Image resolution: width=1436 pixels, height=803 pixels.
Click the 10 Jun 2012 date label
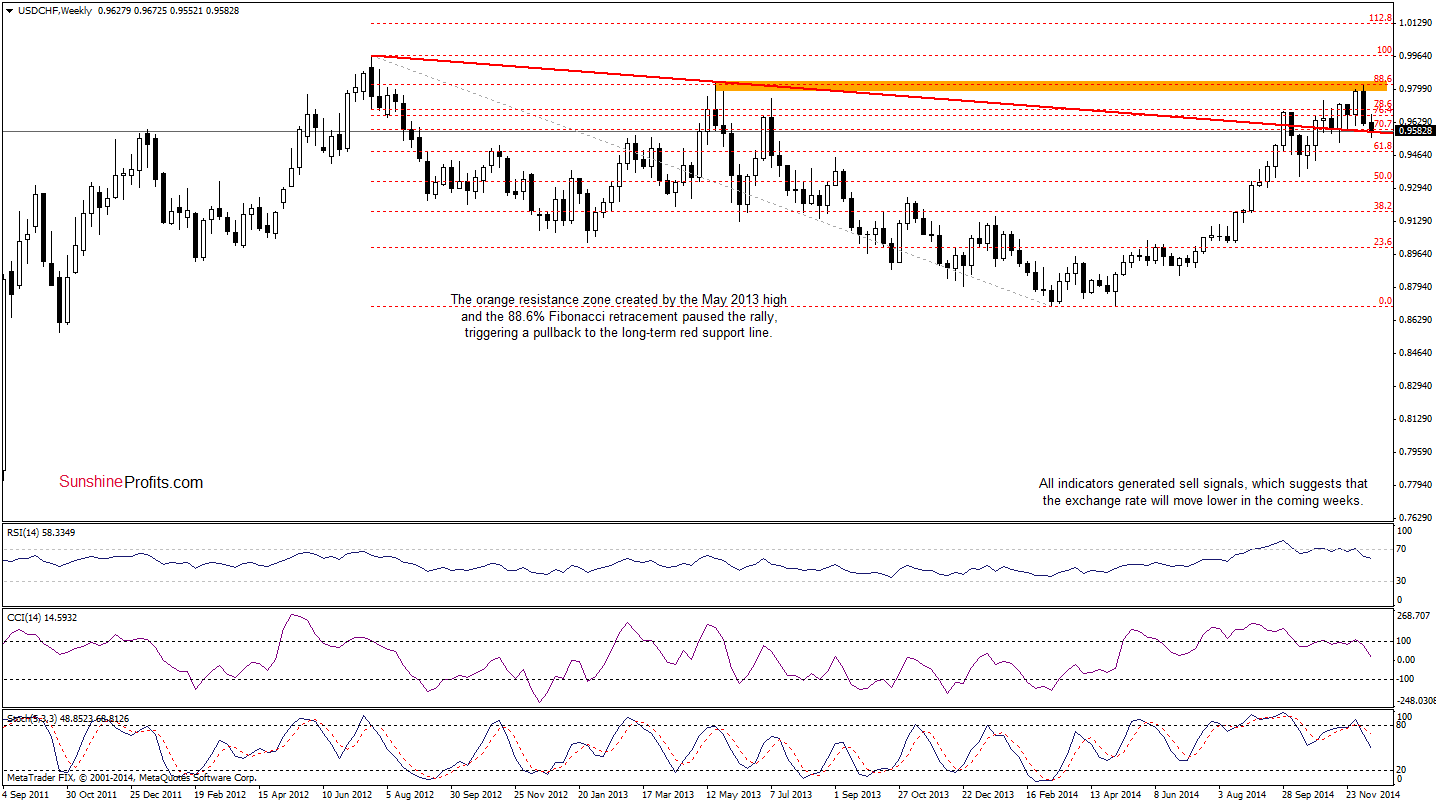[346, 794]
